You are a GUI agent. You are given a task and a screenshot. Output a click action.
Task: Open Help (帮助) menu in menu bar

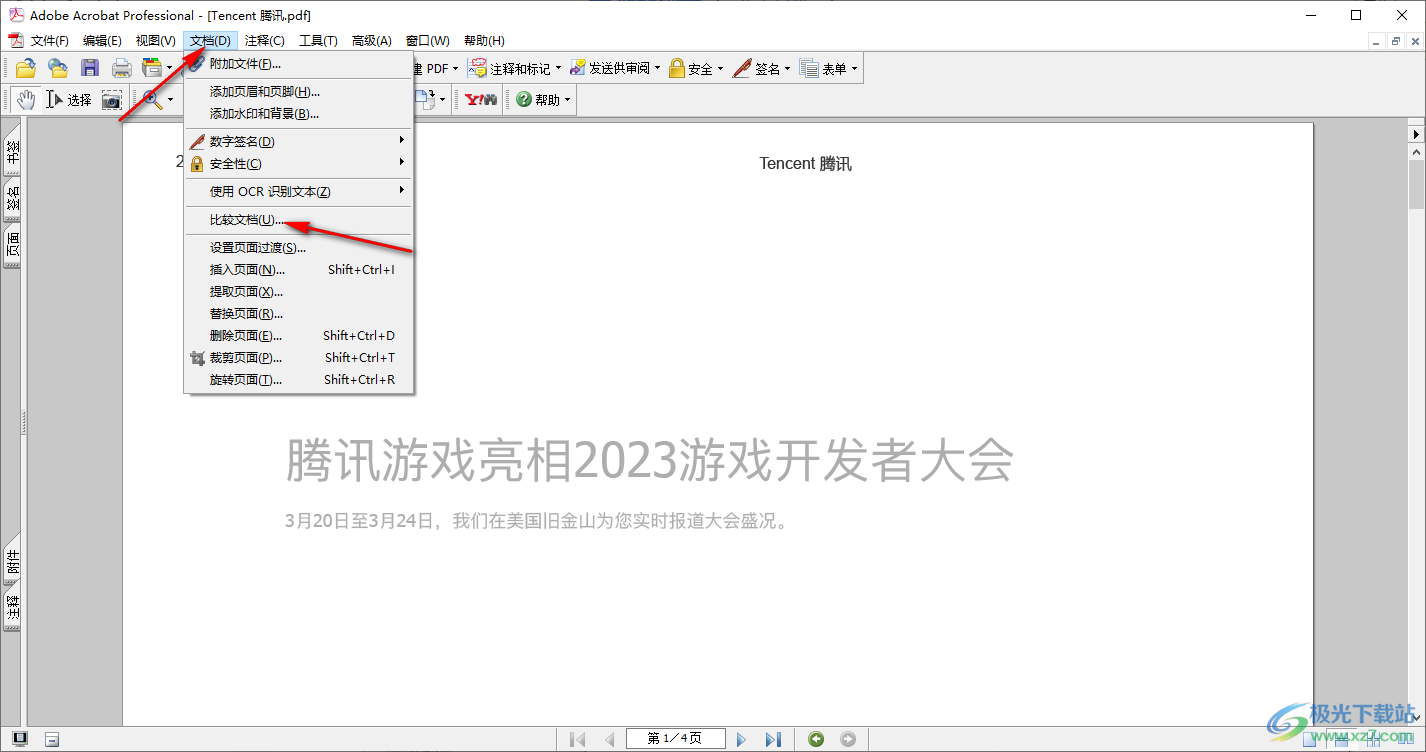click(x=484, y=41)
